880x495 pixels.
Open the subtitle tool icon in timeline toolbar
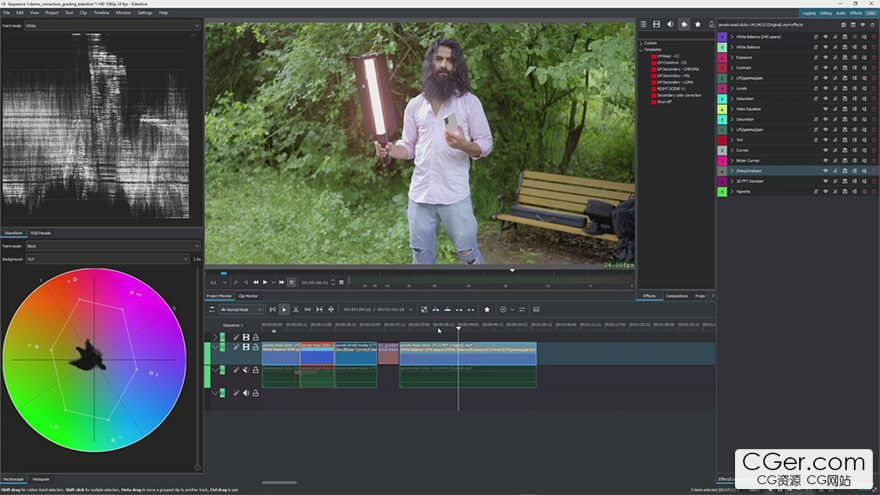coord(536,309)
